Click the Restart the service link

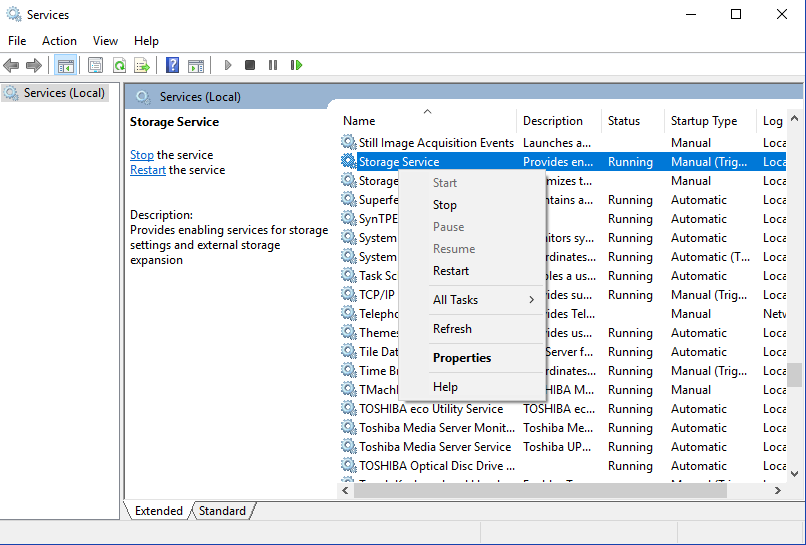click(x=148, y=170)
